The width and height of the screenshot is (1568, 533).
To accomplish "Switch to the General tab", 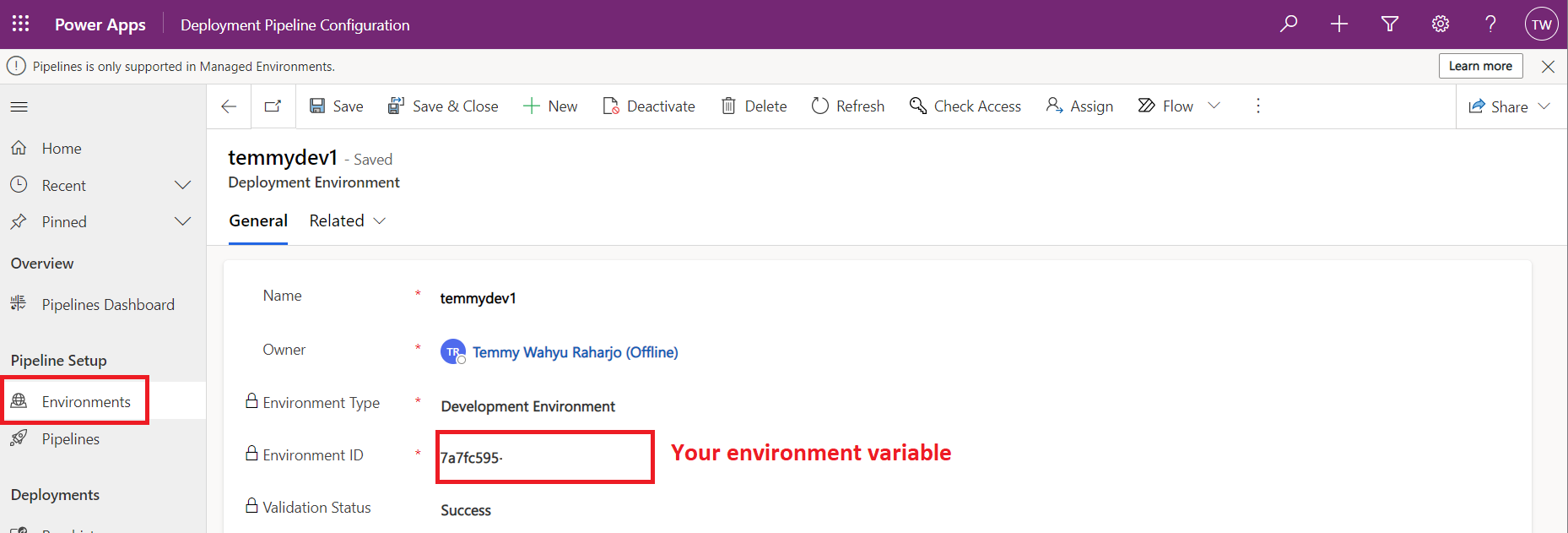I will 258,221.
